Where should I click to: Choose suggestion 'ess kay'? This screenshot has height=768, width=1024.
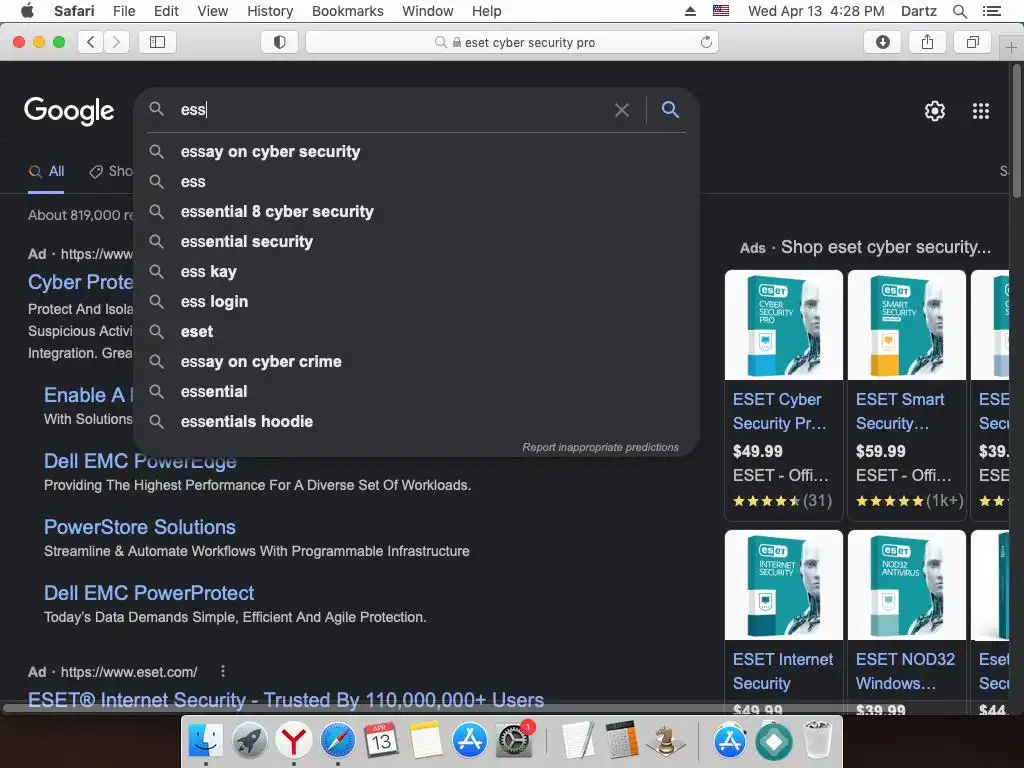click(x=417, y=272)
